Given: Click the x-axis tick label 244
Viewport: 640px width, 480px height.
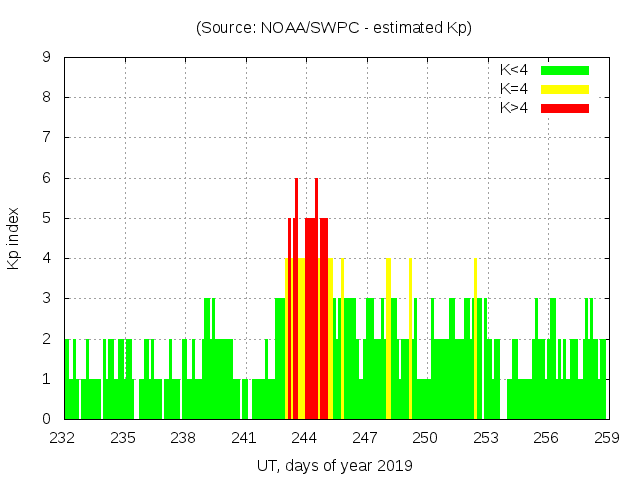Looking at the screenshot, I should [305, 438].
